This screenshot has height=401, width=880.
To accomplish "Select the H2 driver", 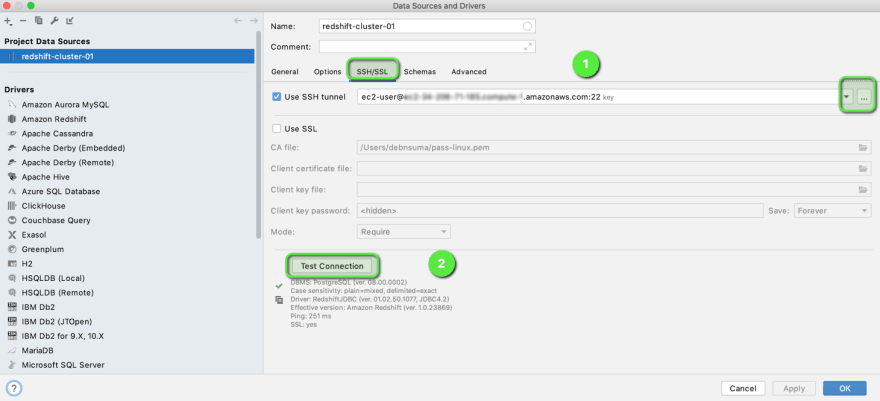I will pos(26,264).
